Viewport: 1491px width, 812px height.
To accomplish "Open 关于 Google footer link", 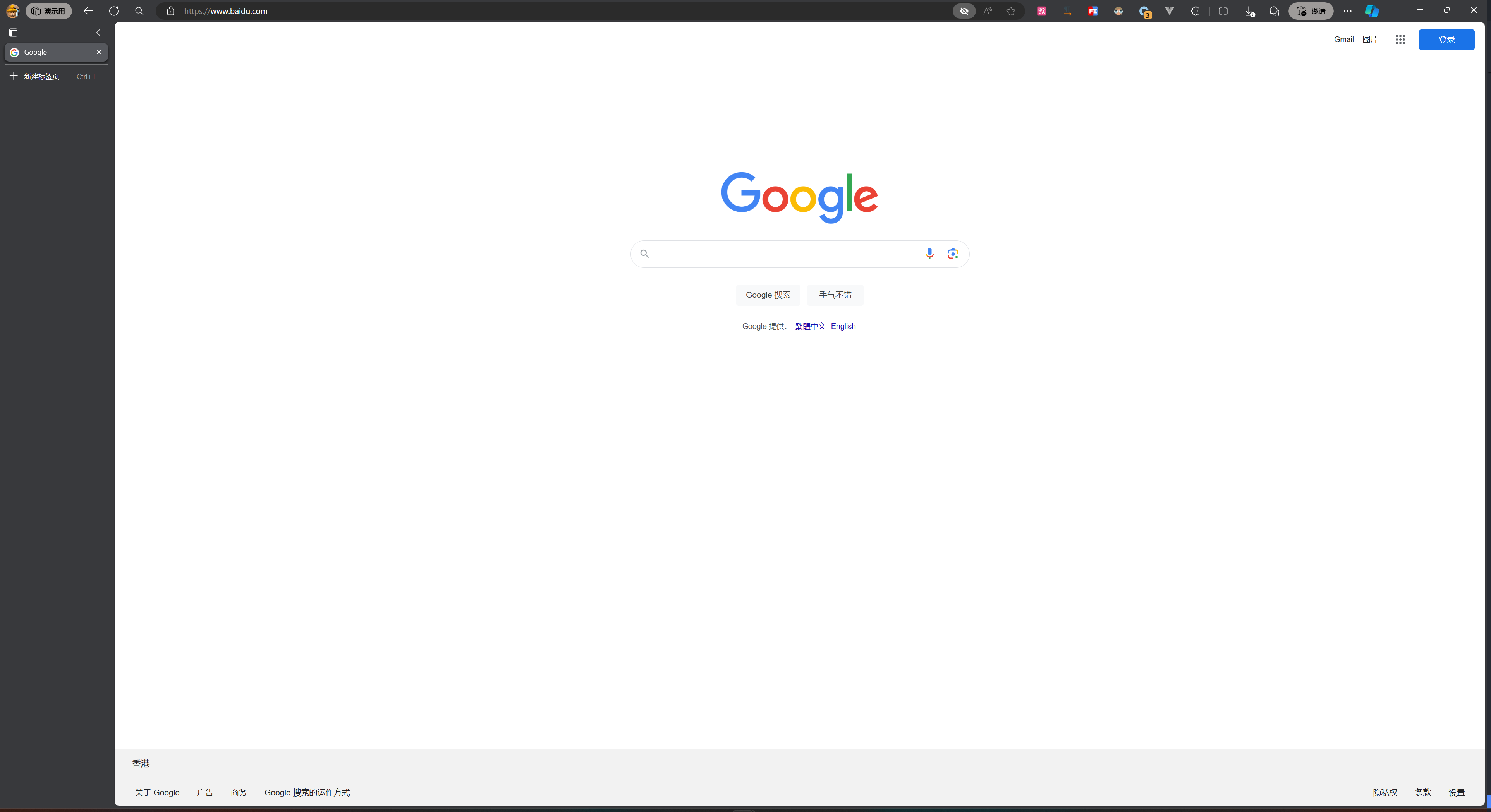I will tap(157, 792).
